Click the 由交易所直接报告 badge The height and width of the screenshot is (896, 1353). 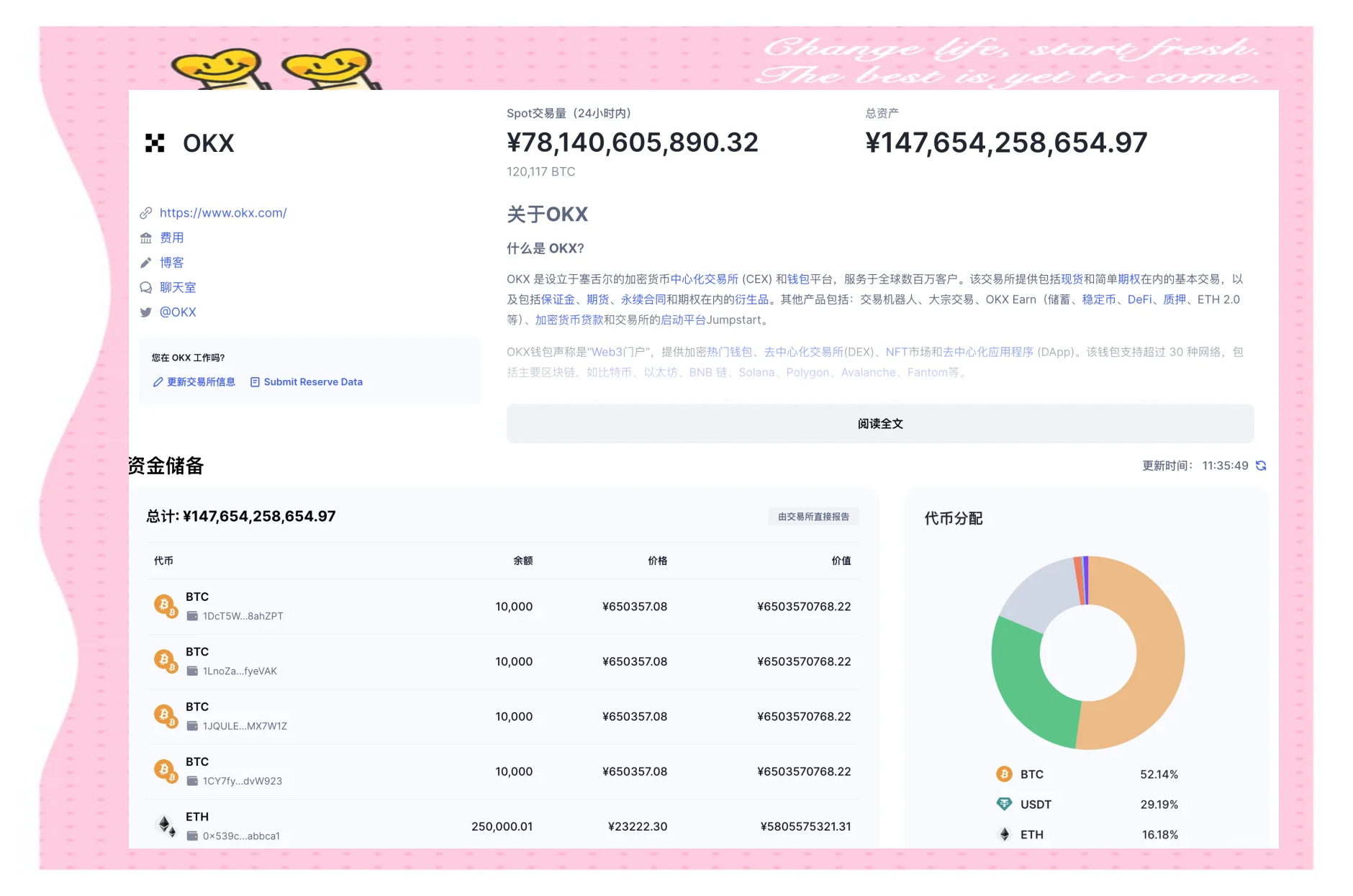click(x=813, y=517)
